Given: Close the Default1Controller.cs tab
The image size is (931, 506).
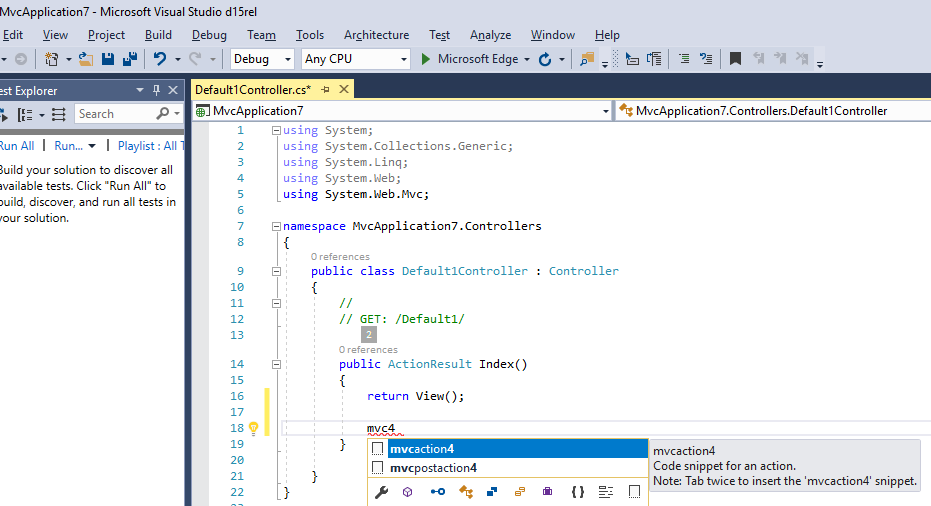Looking at the screenshot, I should click(342, 89).
